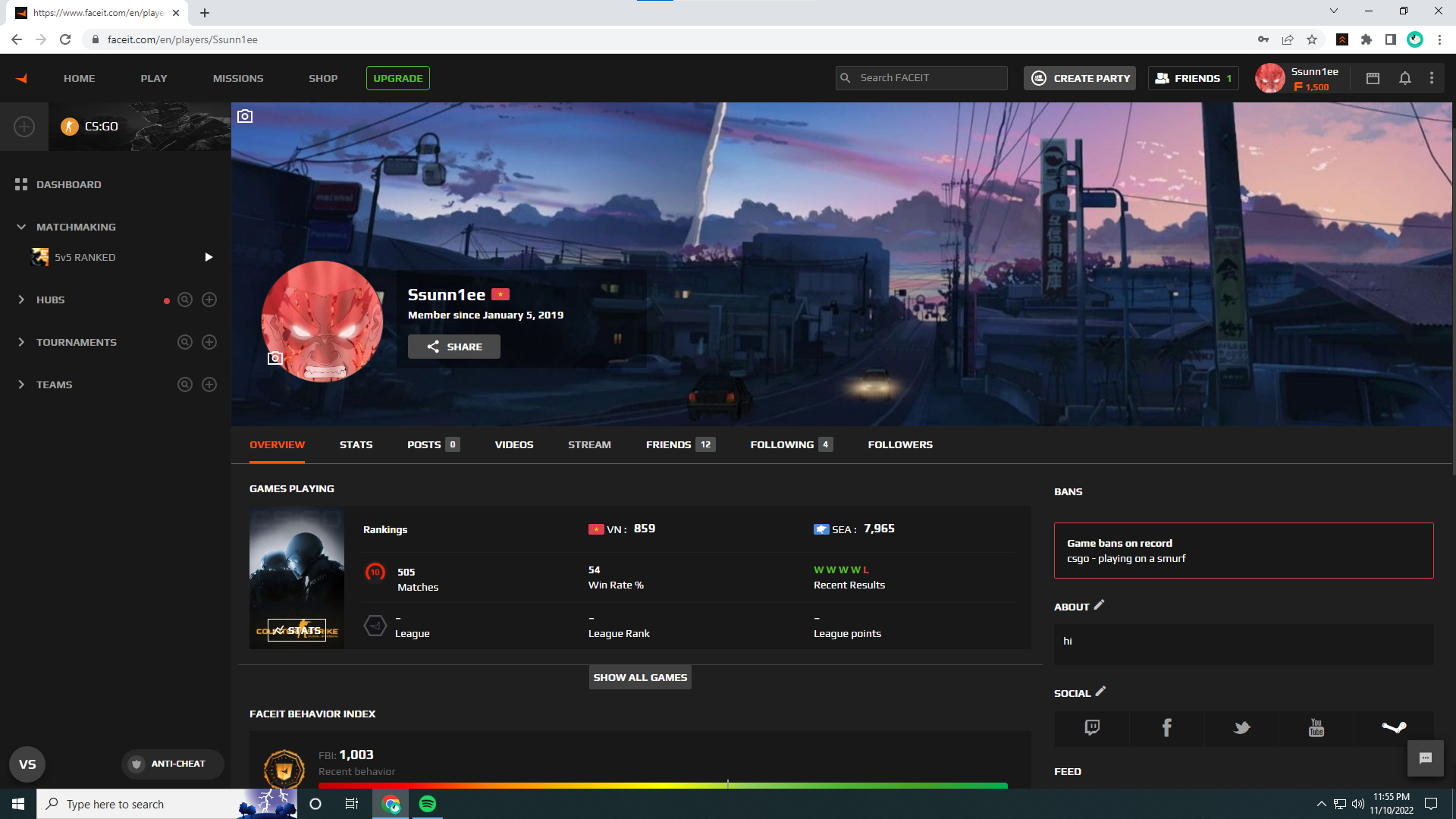
Task: Click the Share button
Action: tap(453, 347)
